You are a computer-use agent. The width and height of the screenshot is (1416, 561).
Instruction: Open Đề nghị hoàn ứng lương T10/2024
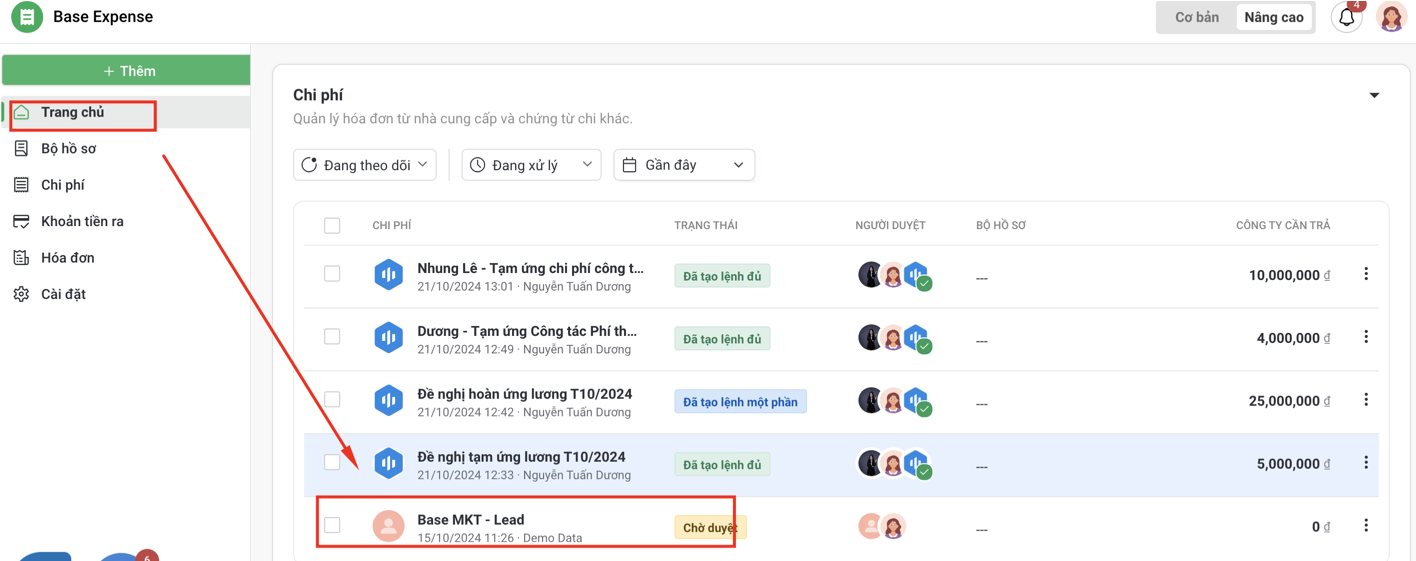tap(525, 394)
